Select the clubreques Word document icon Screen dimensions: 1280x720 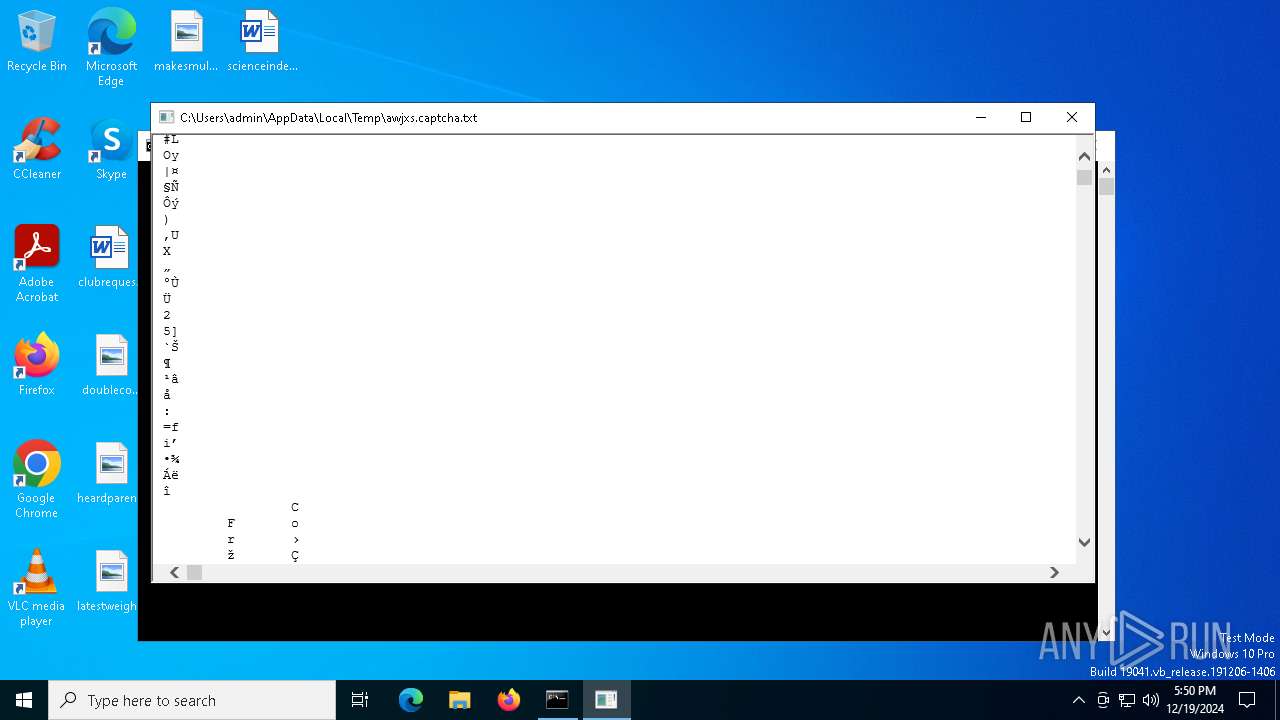click(x=108, y=257)
